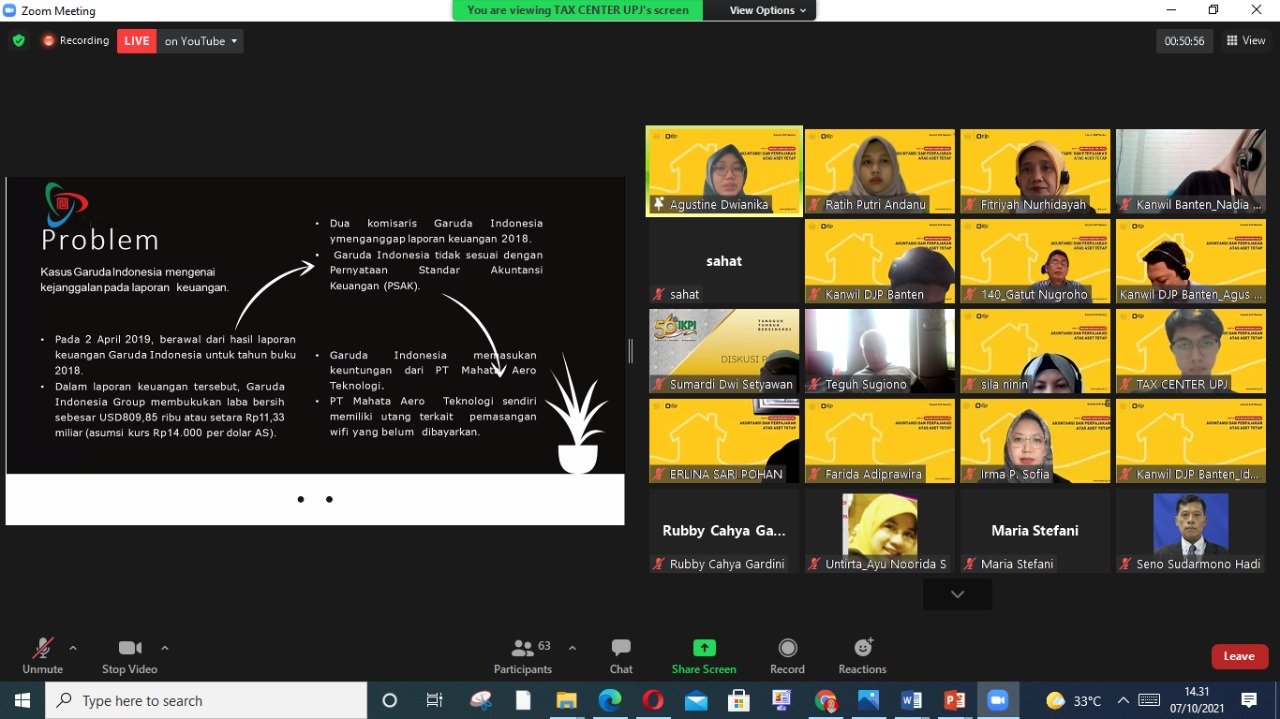Open Task View on the taskbar

[435, 700]
